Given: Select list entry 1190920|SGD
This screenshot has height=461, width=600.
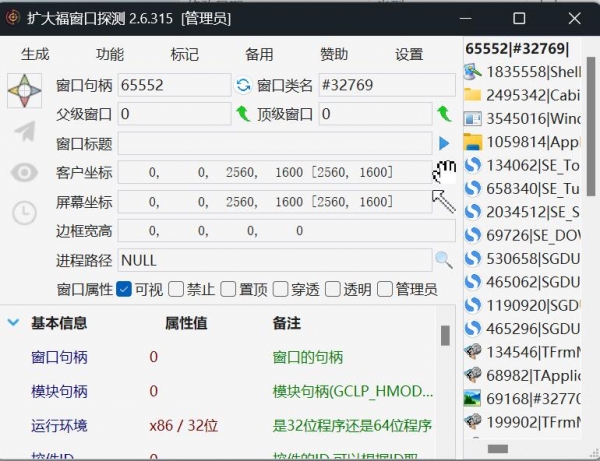Looking at the screenshot, I should pos(522,305).
